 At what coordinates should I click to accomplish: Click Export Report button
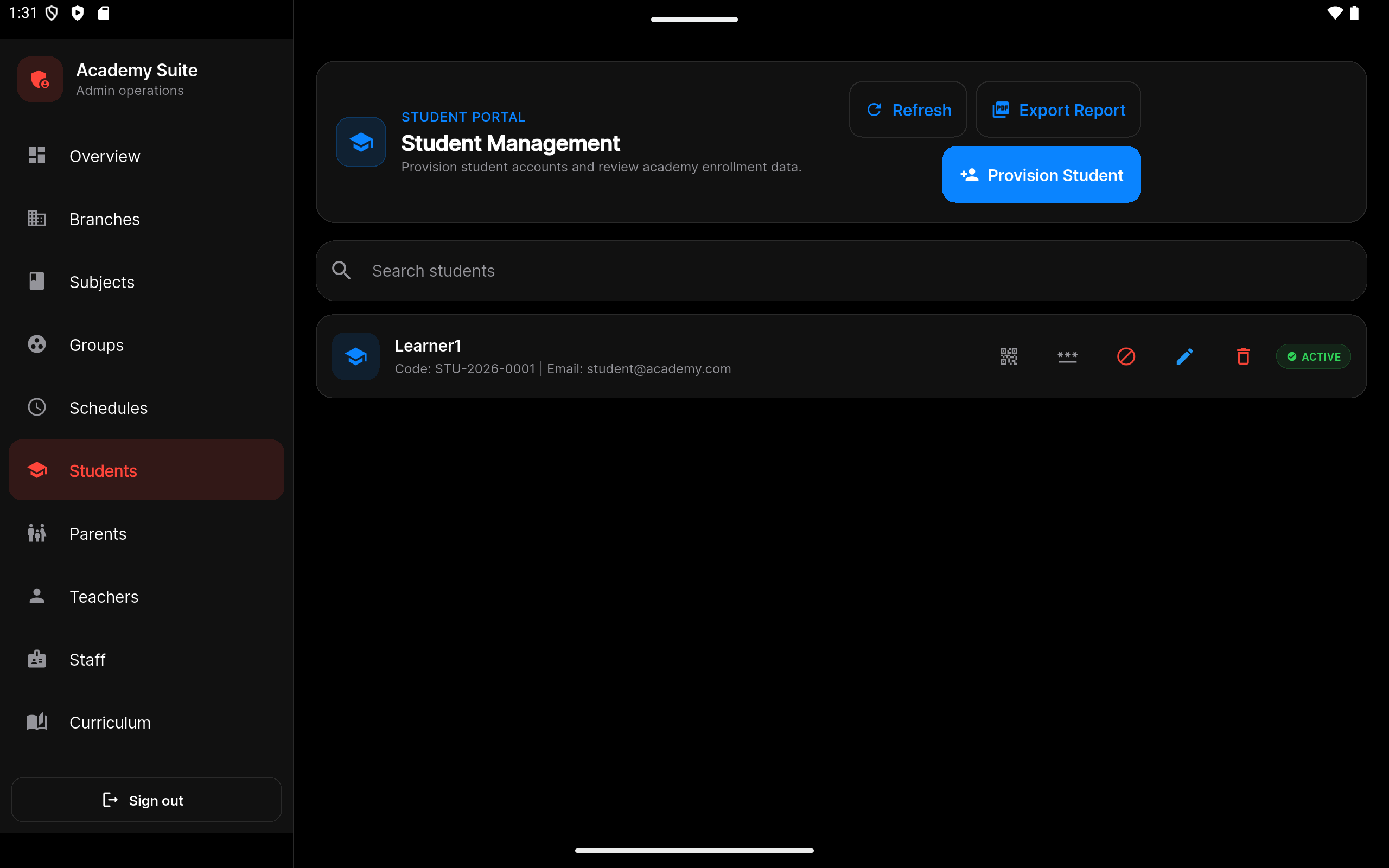point(1058,110)
